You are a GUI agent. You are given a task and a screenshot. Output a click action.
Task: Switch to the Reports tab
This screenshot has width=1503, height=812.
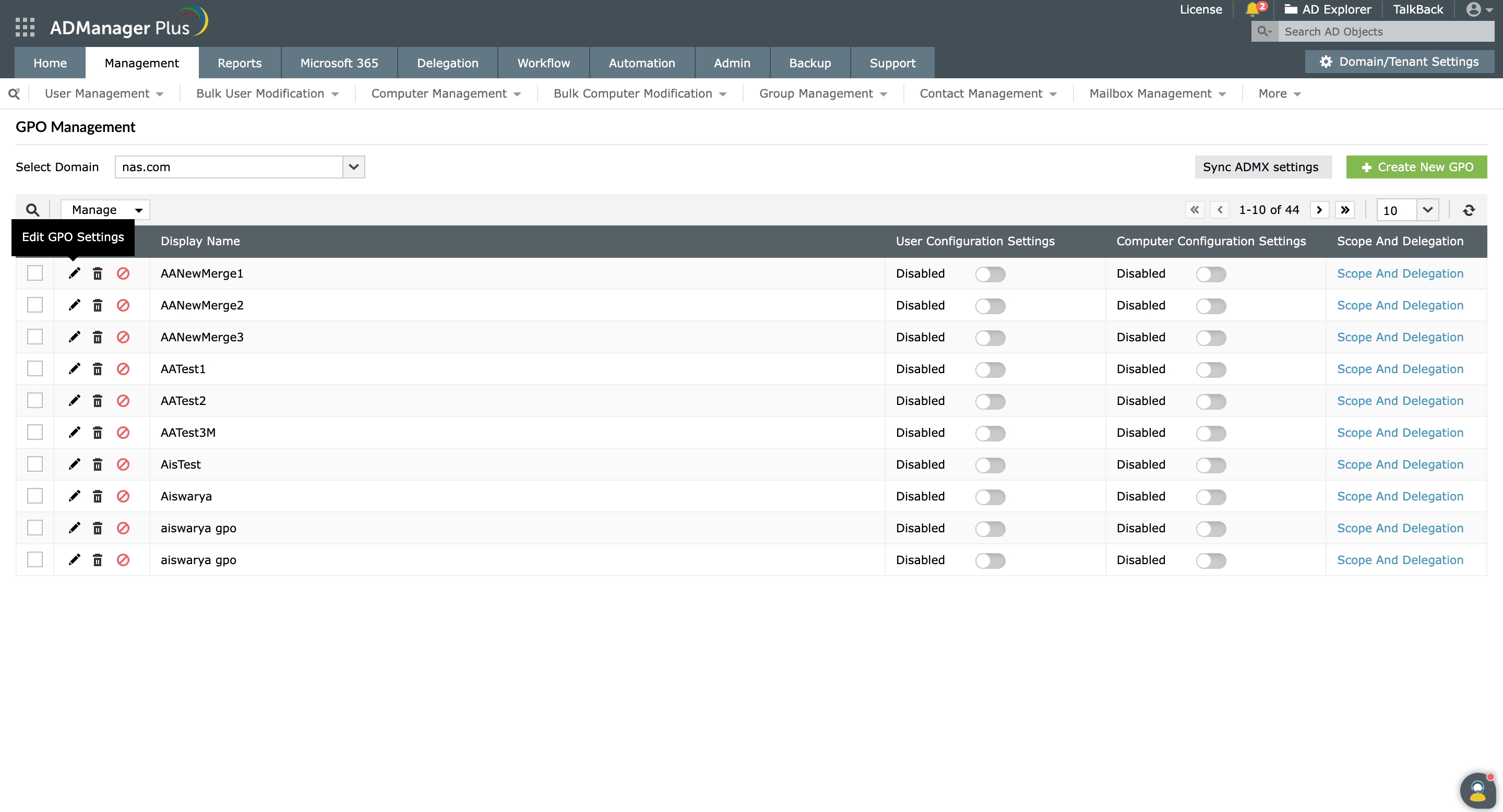pos(239,63)
